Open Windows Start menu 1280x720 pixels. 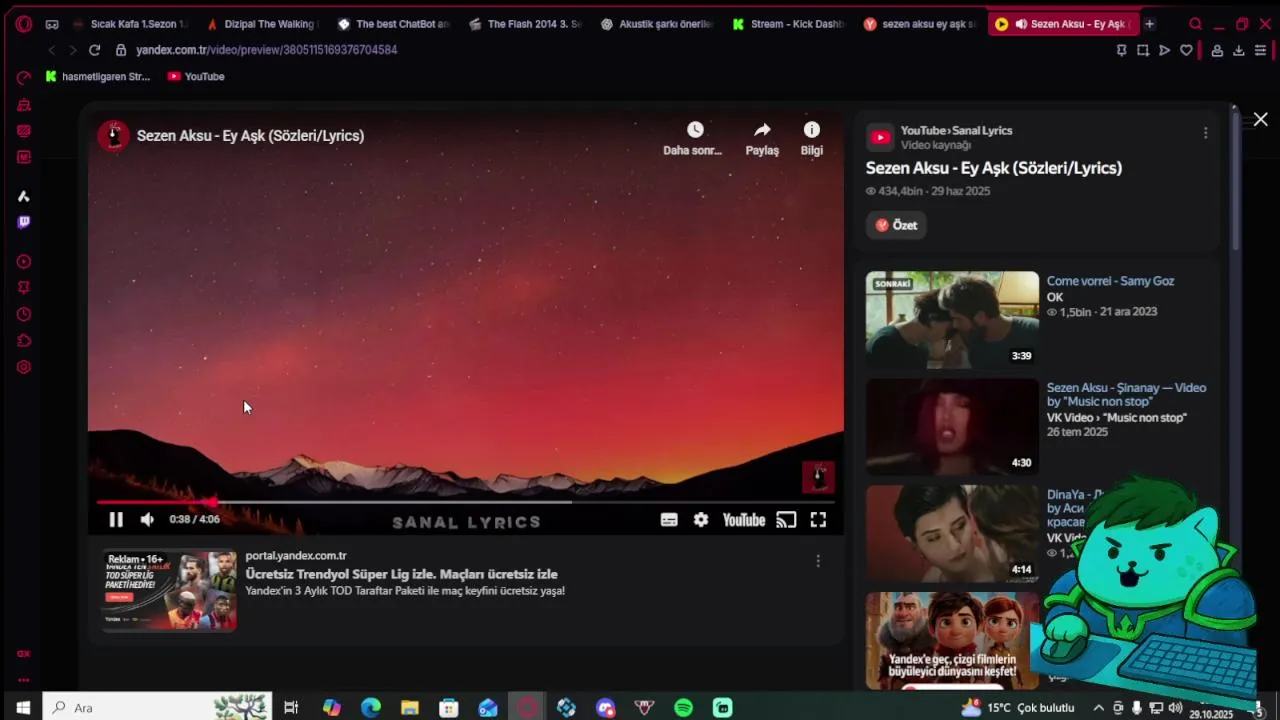[x=23, y=708]
